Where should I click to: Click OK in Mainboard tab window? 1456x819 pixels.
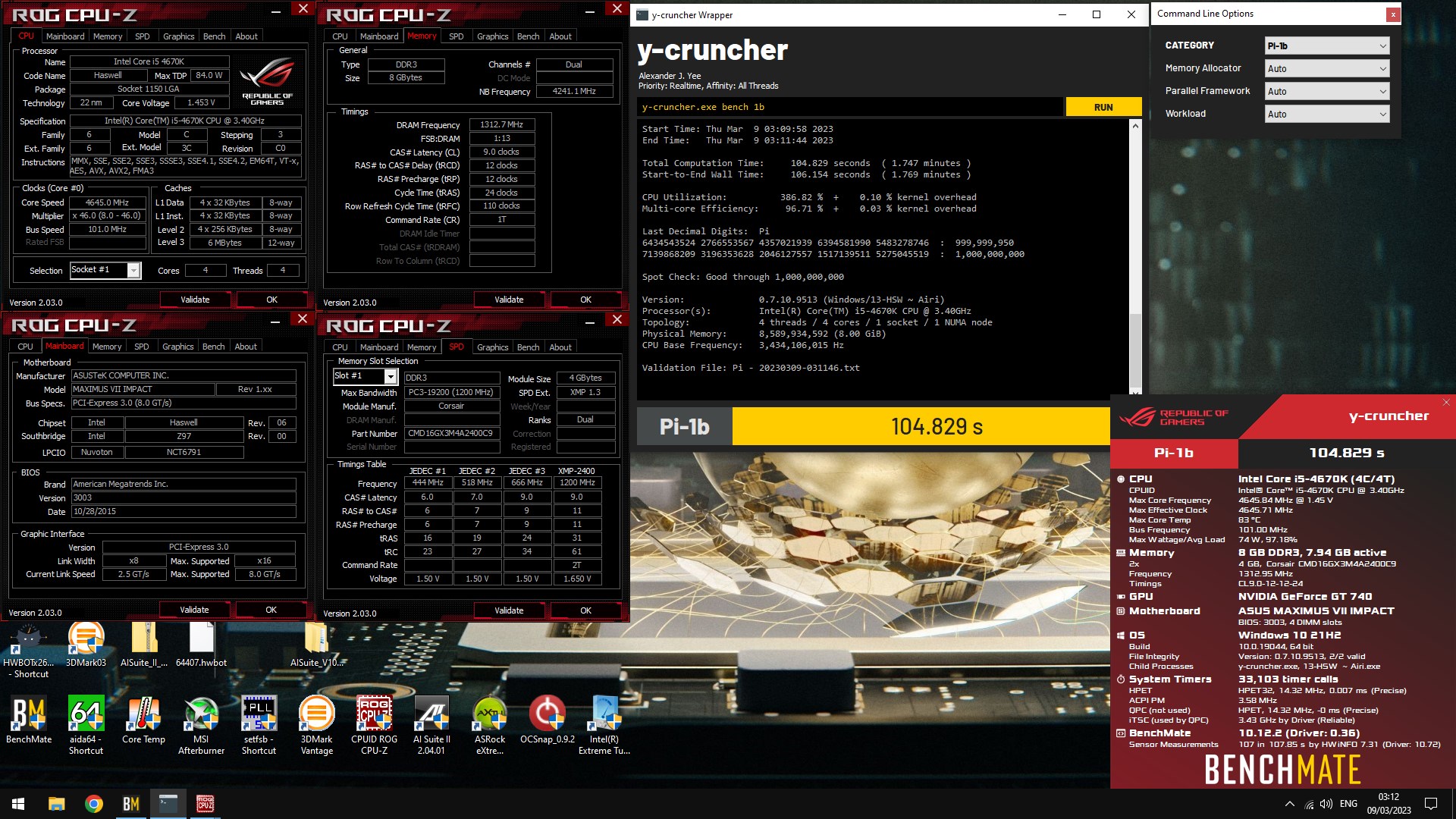pos(271,610)
